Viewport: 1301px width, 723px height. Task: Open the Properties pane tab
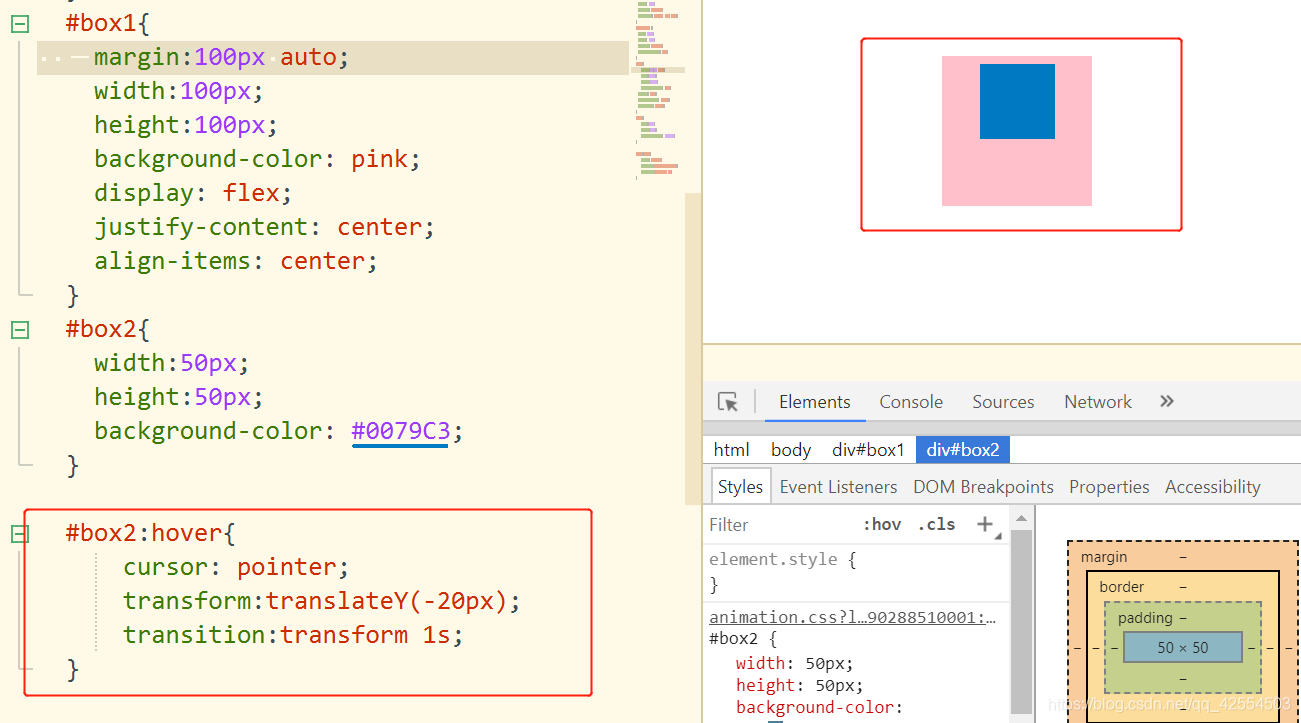coord(1109,487)
